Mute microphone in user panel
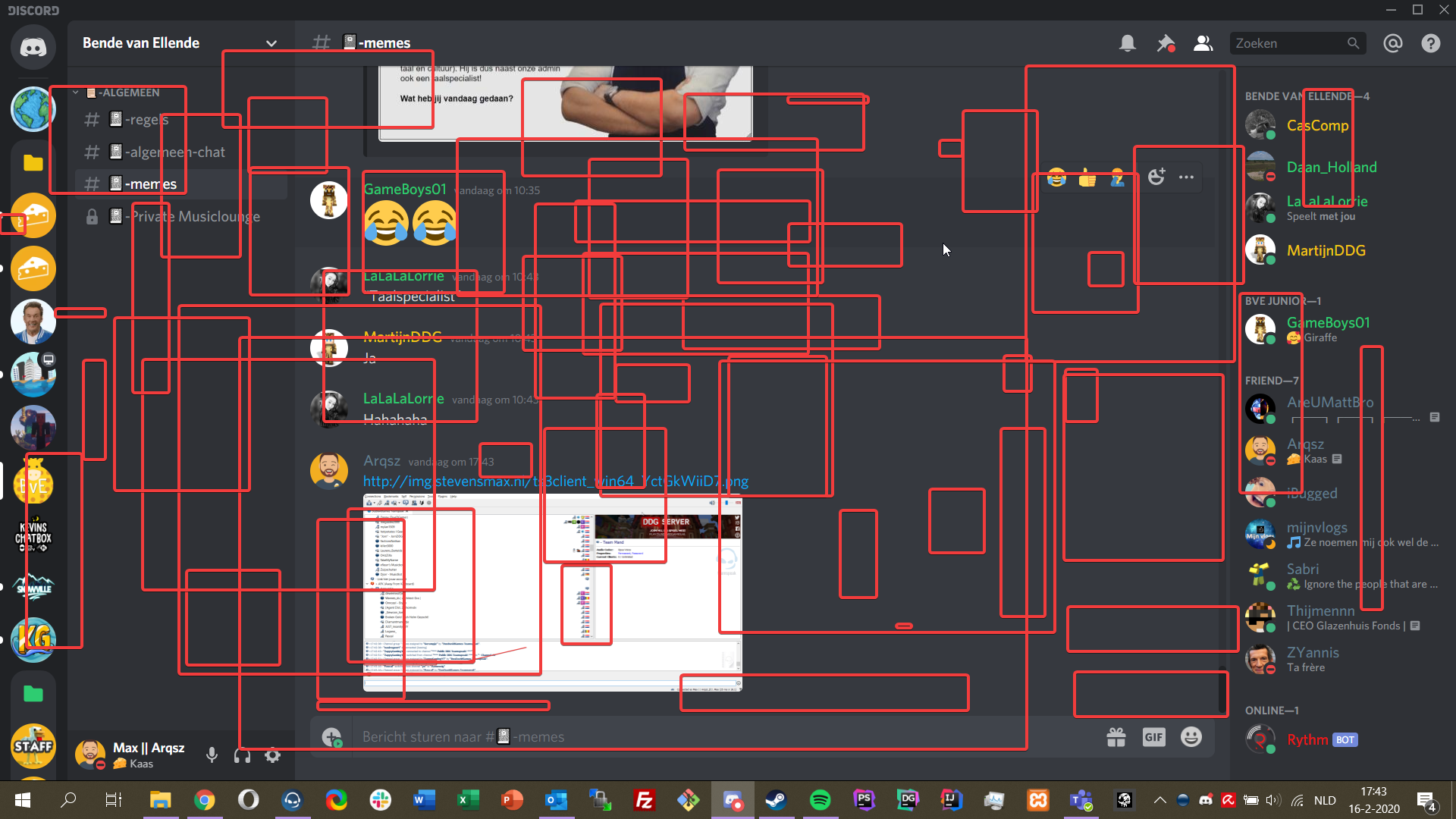The image size is (1456, 819). click(x=212, y=755)
